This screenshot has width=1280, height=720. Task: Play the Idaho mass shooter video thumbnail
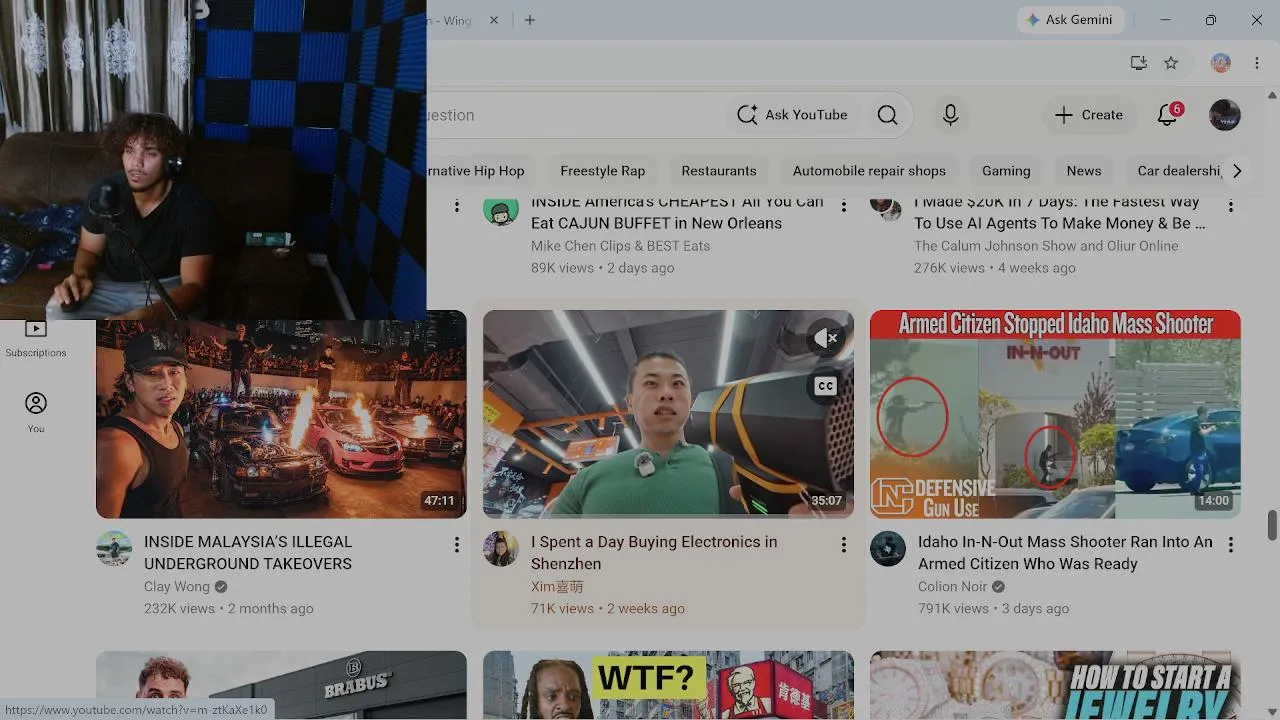point(1055,414)
